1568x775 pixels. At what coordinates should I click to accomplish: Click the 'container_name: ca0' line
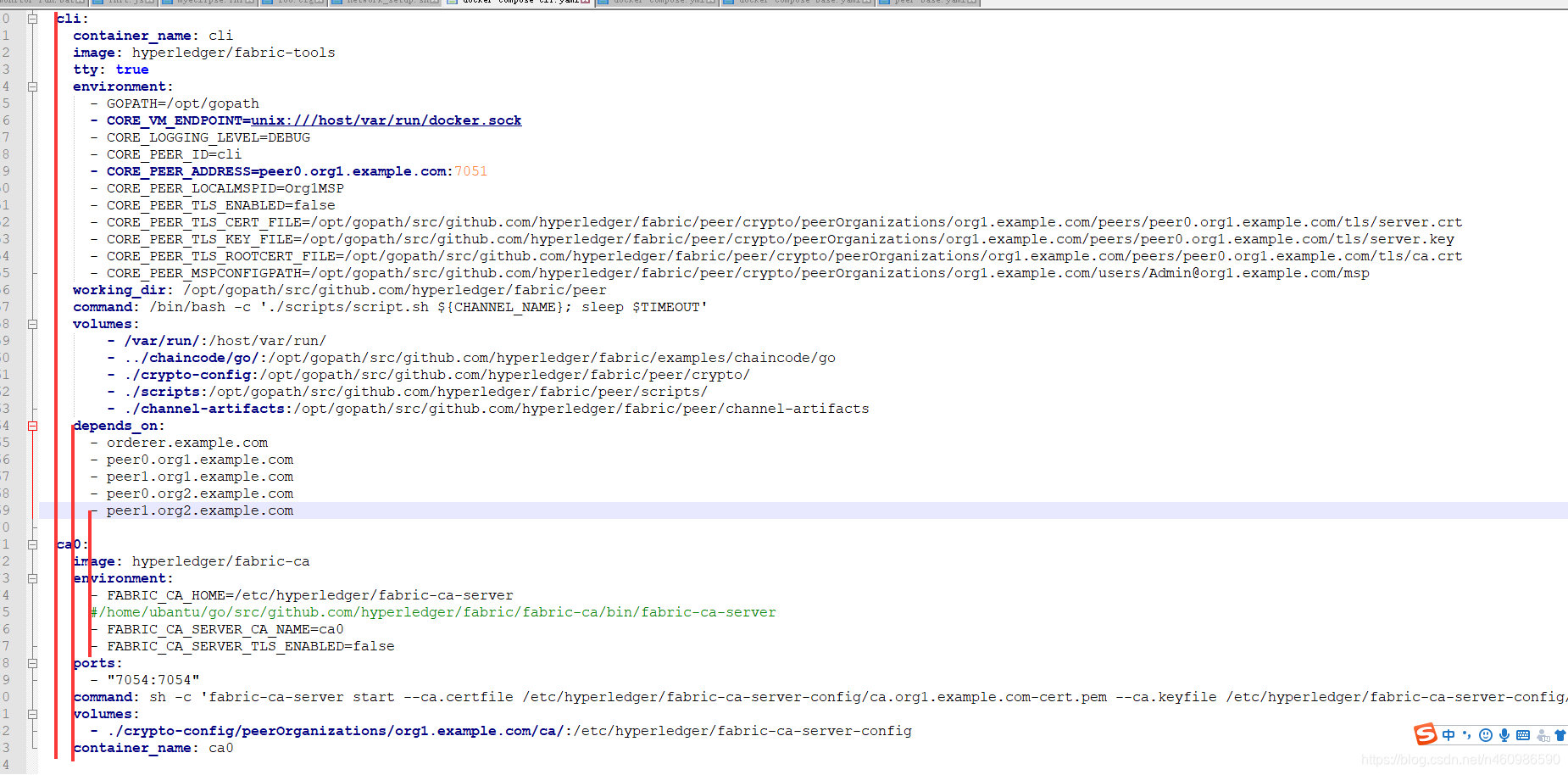tap(153, 748)
